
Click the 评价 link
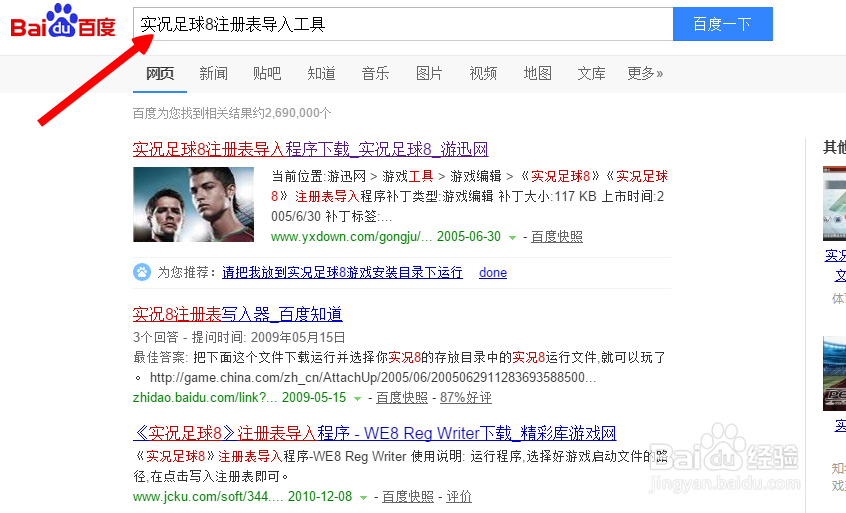pos(459,496)
